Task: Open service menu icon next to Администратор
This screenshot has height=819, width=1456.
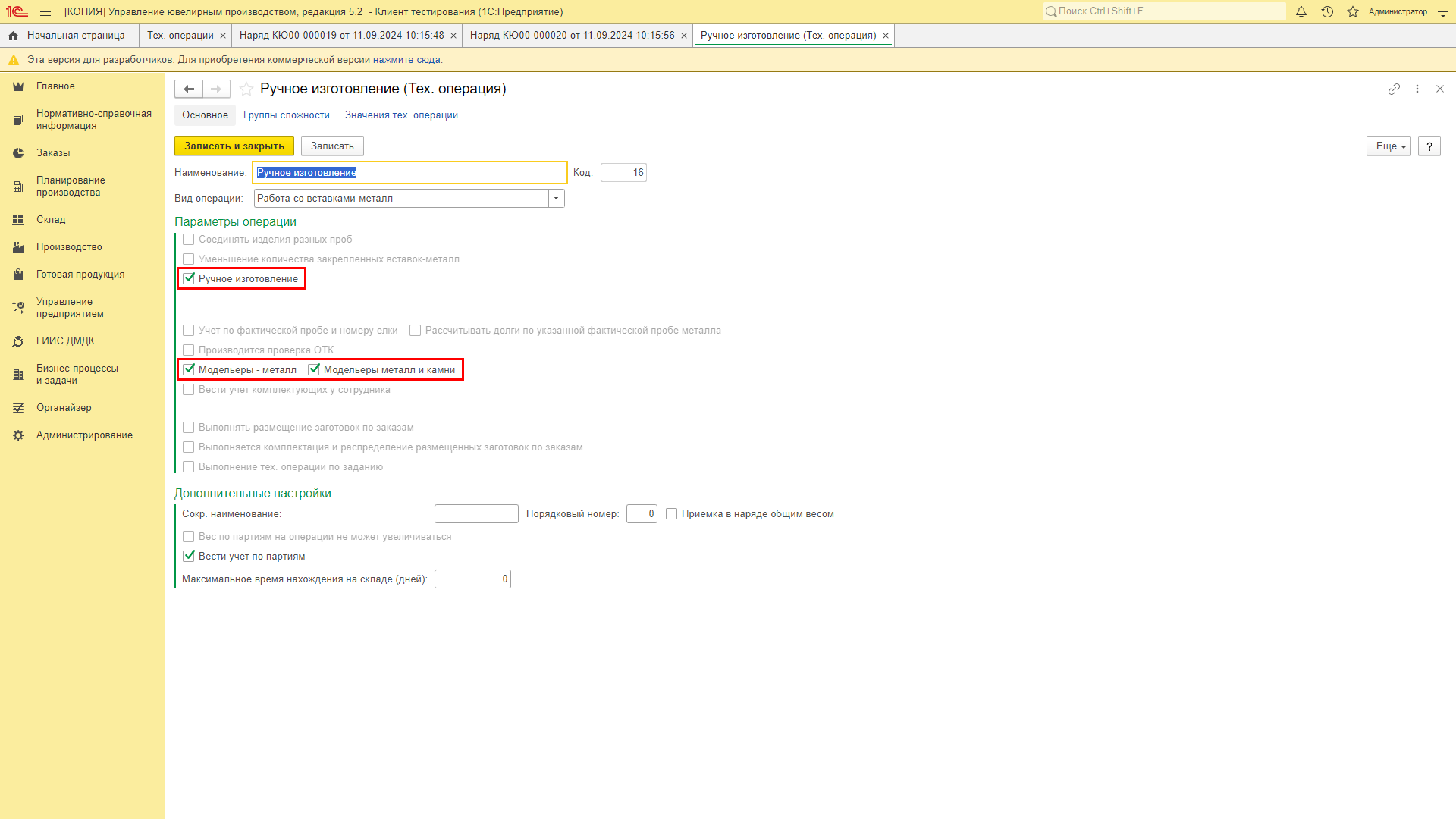Action: (x=1443, y=11)
